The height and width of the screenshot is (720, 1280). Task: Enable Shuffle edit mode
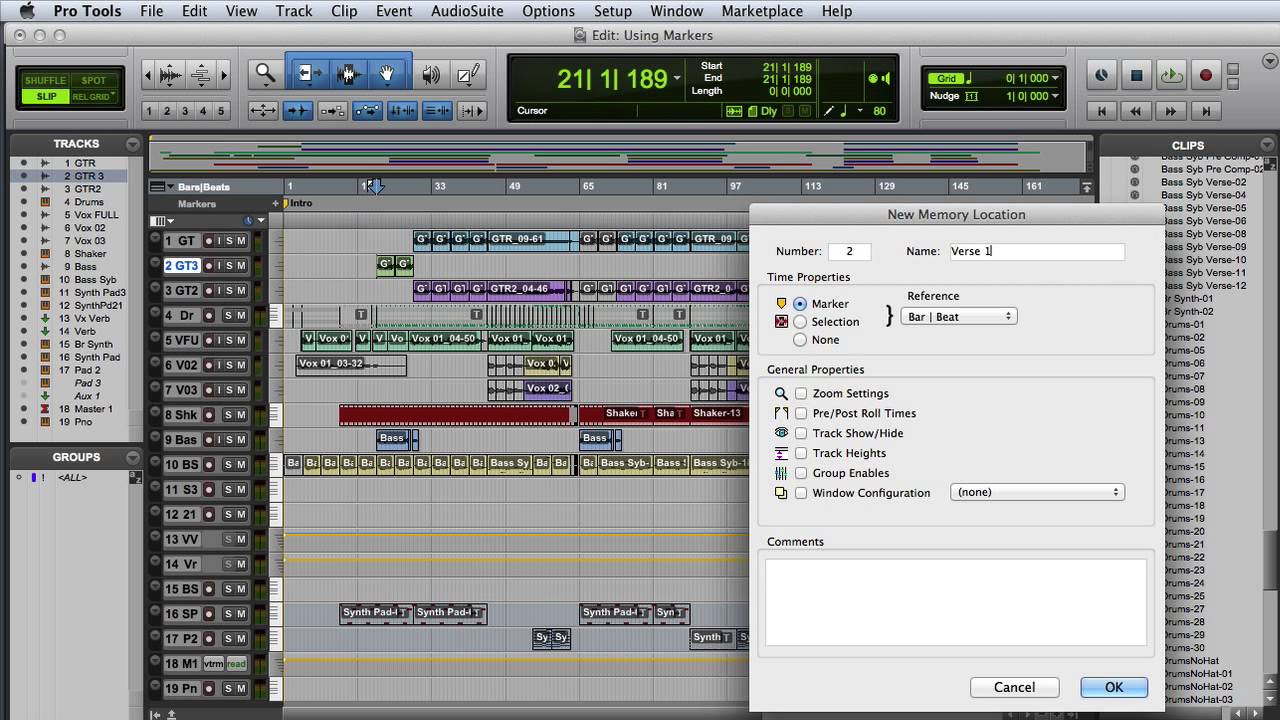(x=45, y=80)
